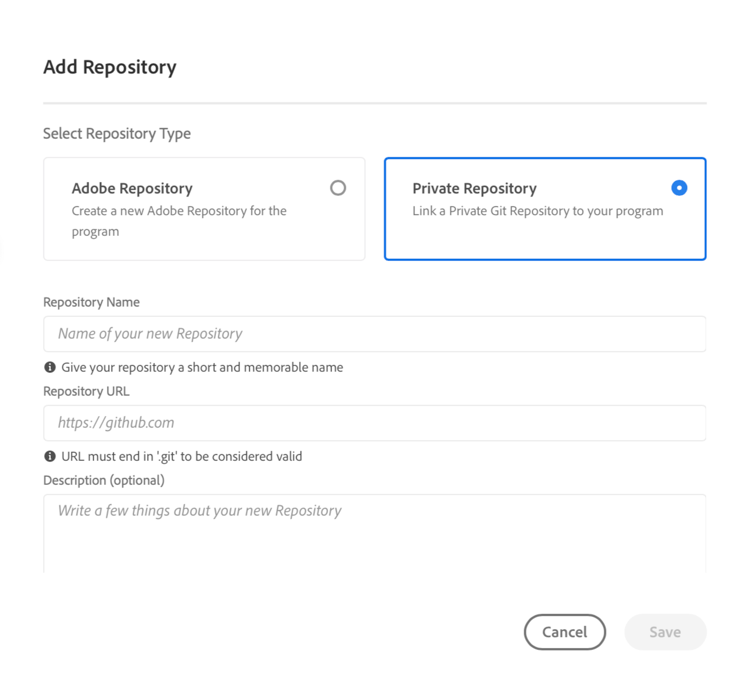Click the info icon beside memorable name hint

tap(50, 367)
